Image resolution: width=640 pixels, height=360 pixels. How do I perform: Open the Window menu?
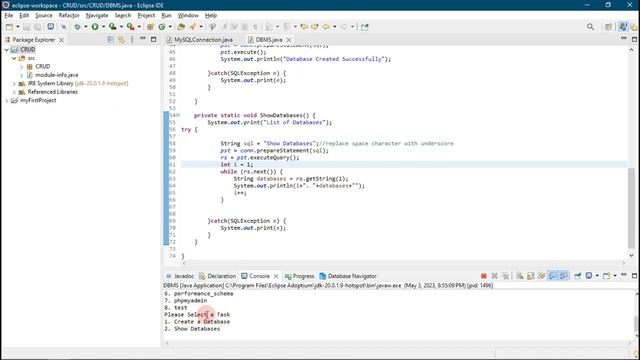(188, 15)
